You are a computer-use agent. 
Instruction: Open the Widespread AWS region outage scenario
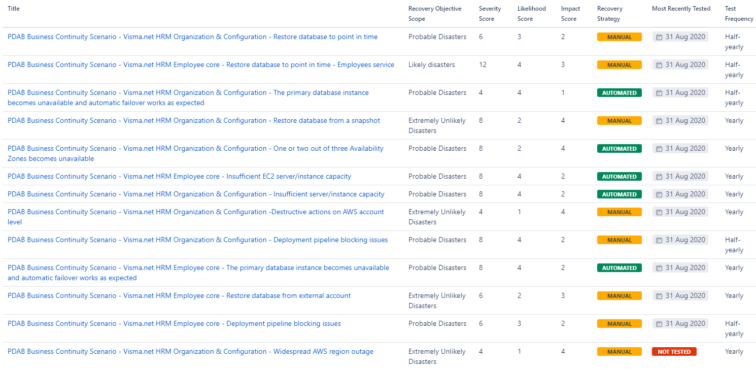point(190,352)
